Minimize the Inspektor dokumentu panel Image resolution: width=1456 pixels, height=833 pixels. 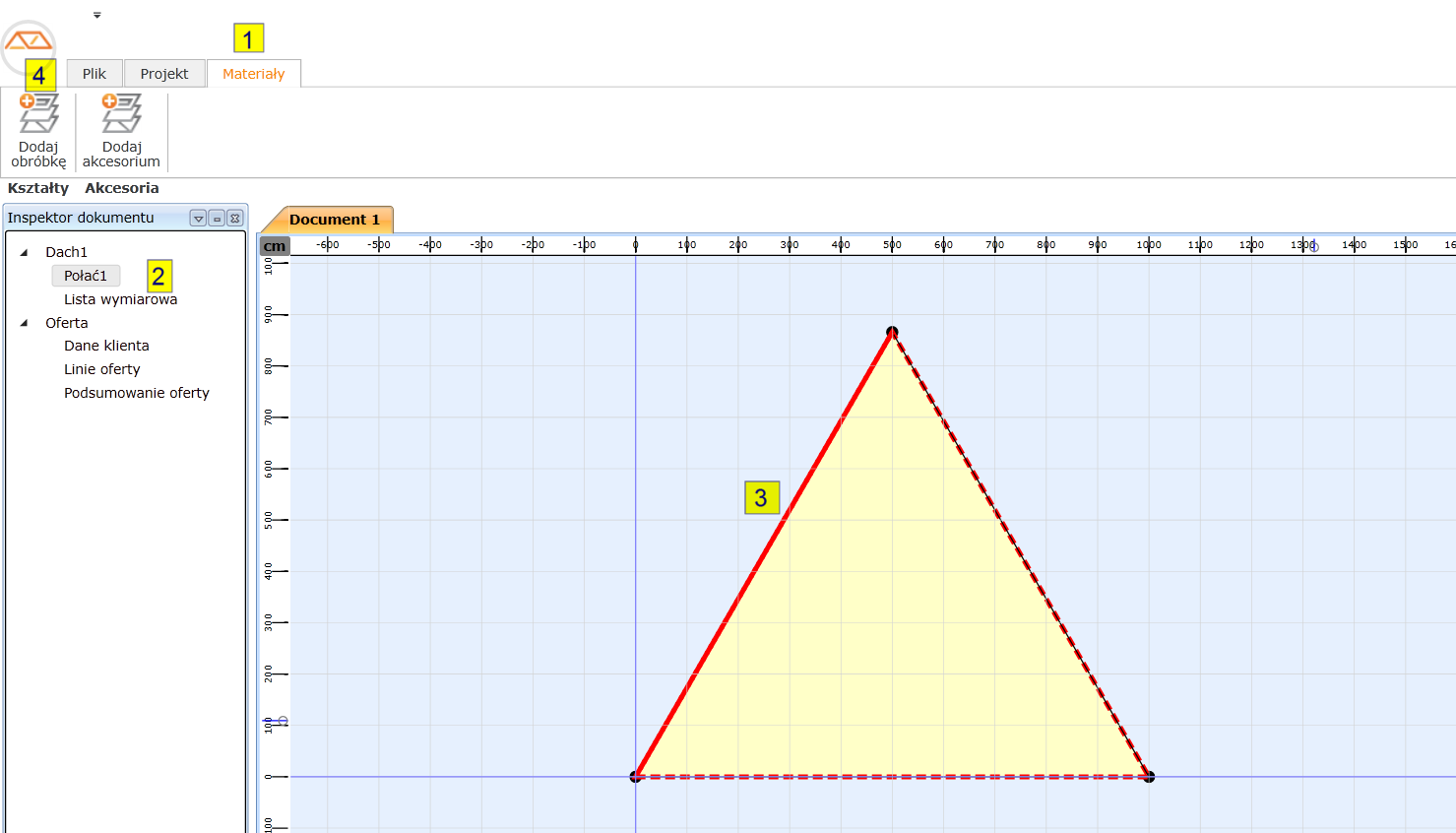217,219
